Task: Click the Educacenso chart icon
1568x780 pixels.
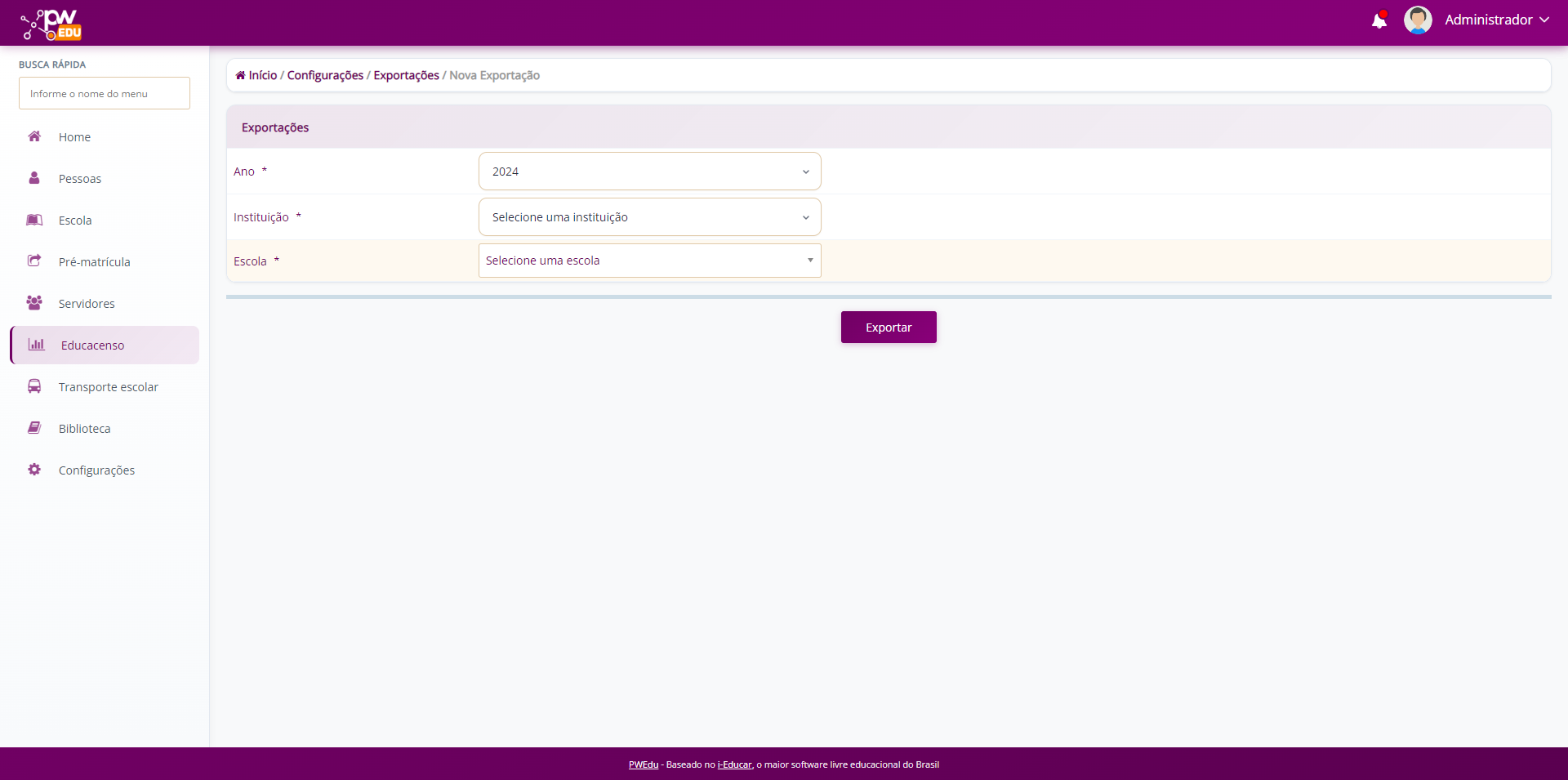Action: (37, 345)
